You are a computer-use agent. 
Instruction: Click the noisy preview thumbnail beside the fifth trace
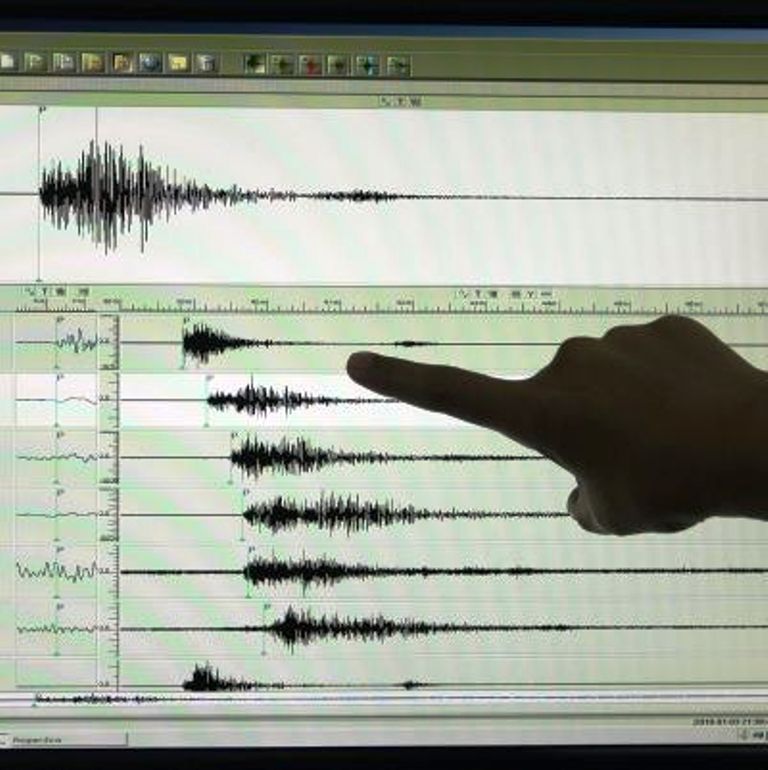pyautogui.click(x=57, y=571)
